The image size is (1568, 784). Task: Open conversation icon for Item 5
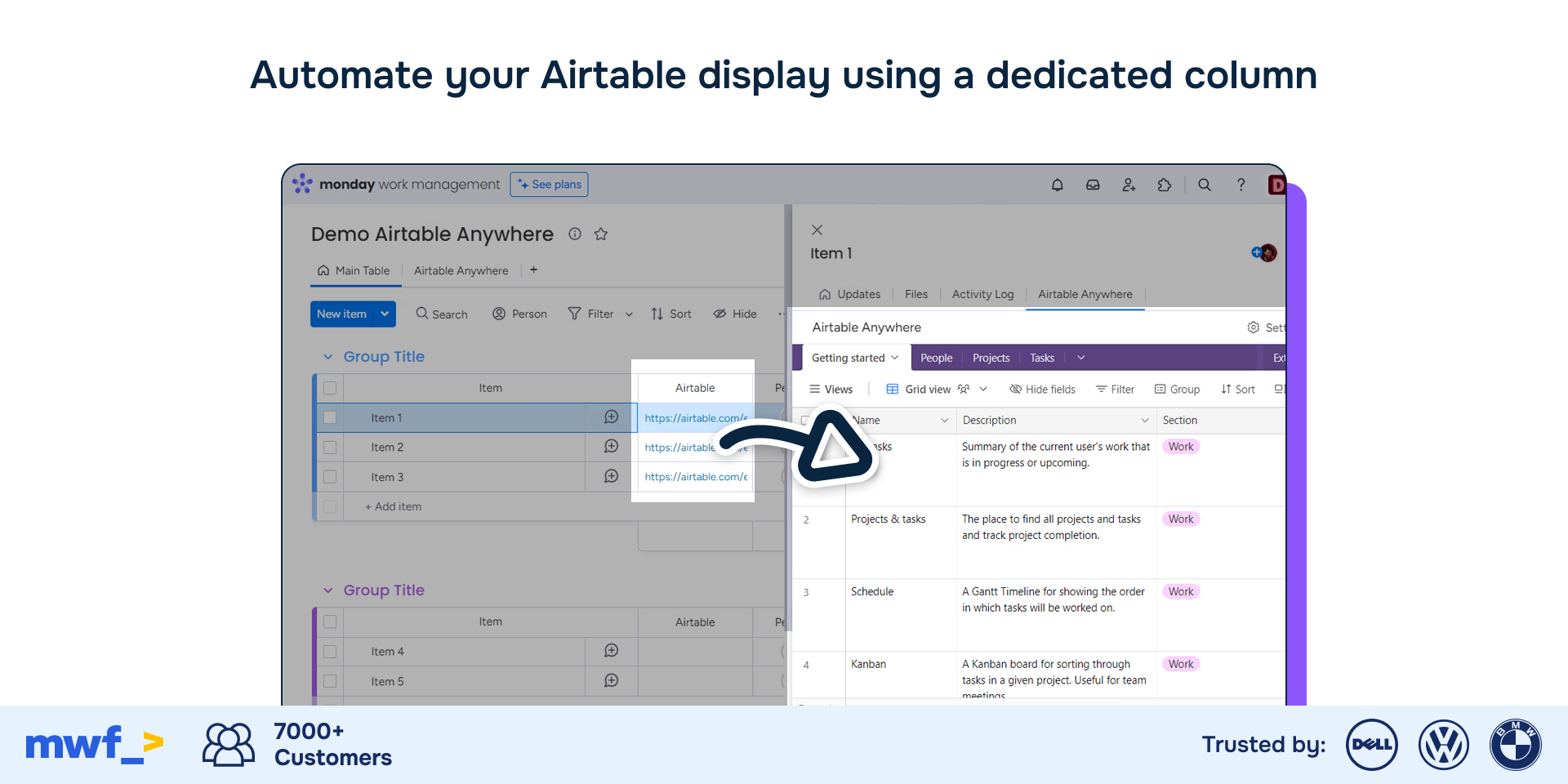point(611,680)
